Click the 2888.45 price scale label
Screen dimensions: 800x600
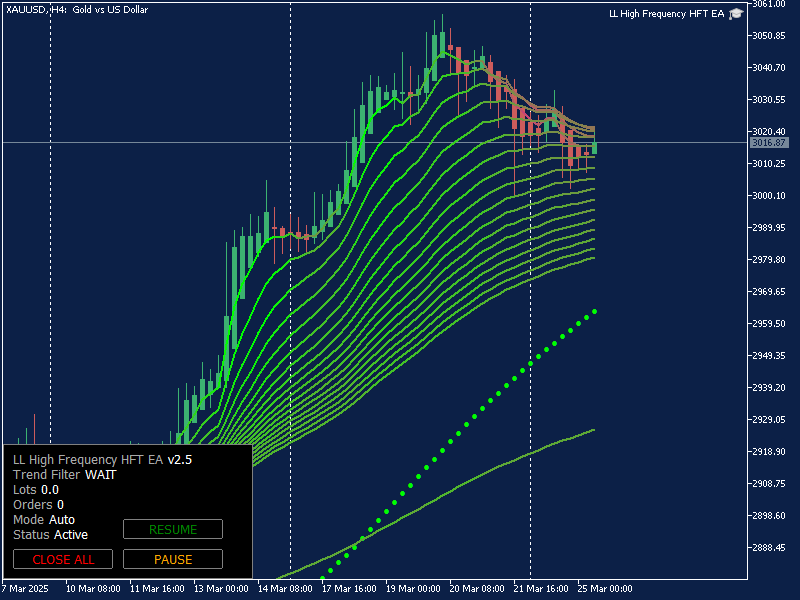769,547
